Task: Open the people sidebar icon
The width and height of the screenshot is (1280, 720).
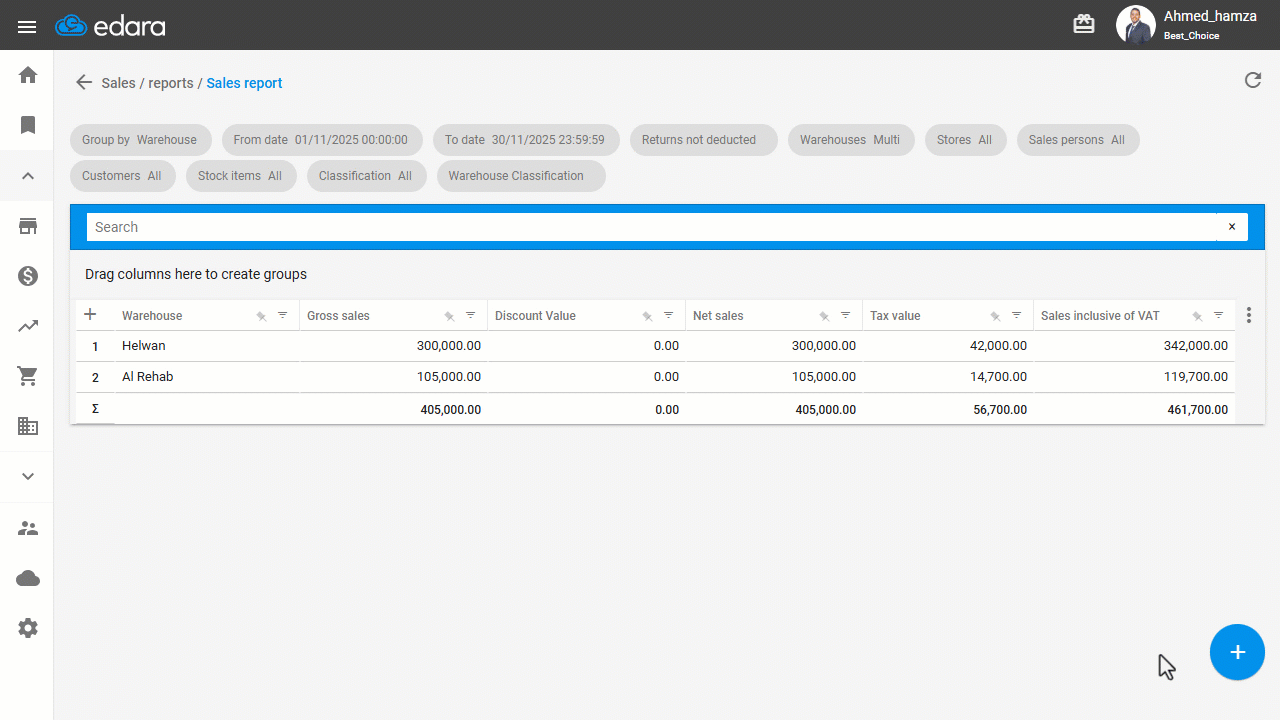Action: click(x=28, y=528)
